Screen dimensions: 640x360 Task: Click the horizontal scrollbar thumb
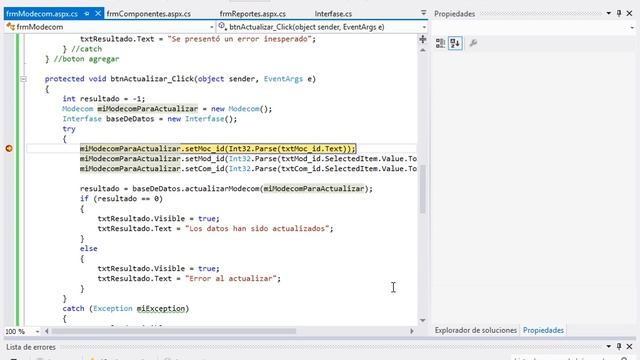pyautogui.click(x=173, y=331)
